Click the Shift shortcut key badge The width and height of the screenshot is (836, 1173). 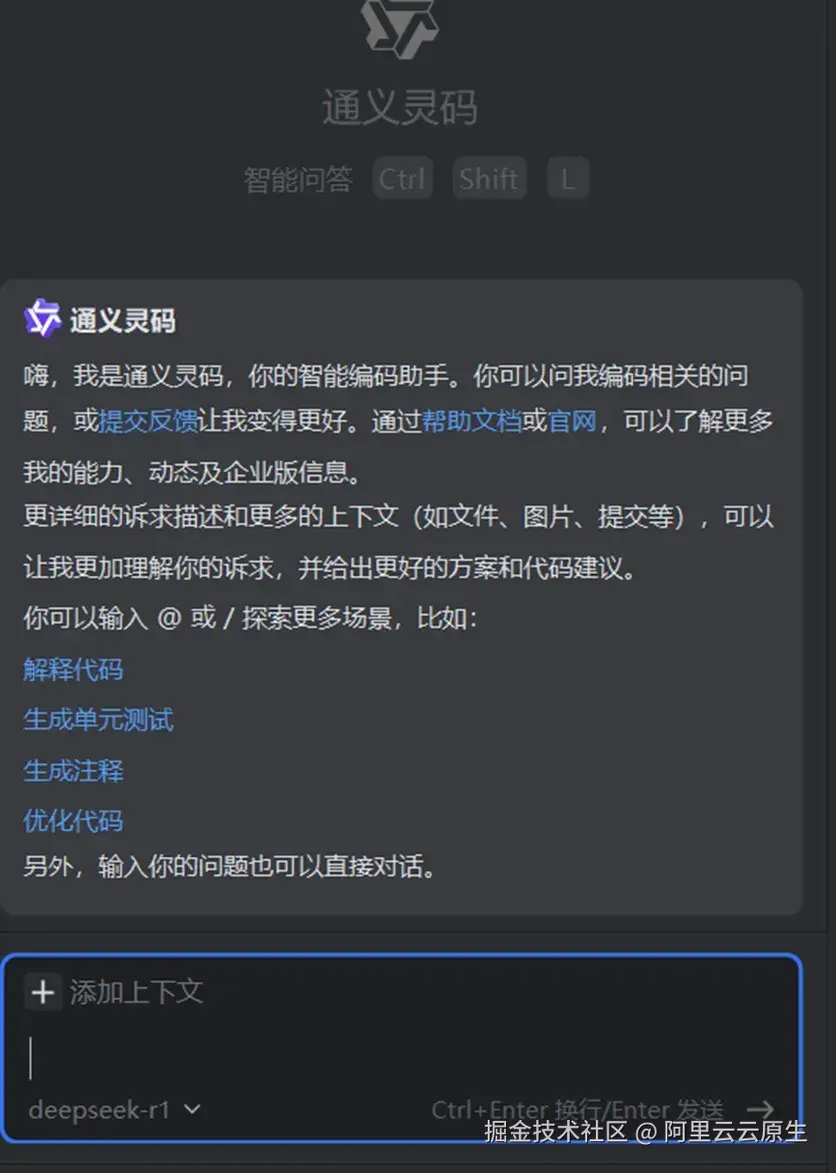489,178
